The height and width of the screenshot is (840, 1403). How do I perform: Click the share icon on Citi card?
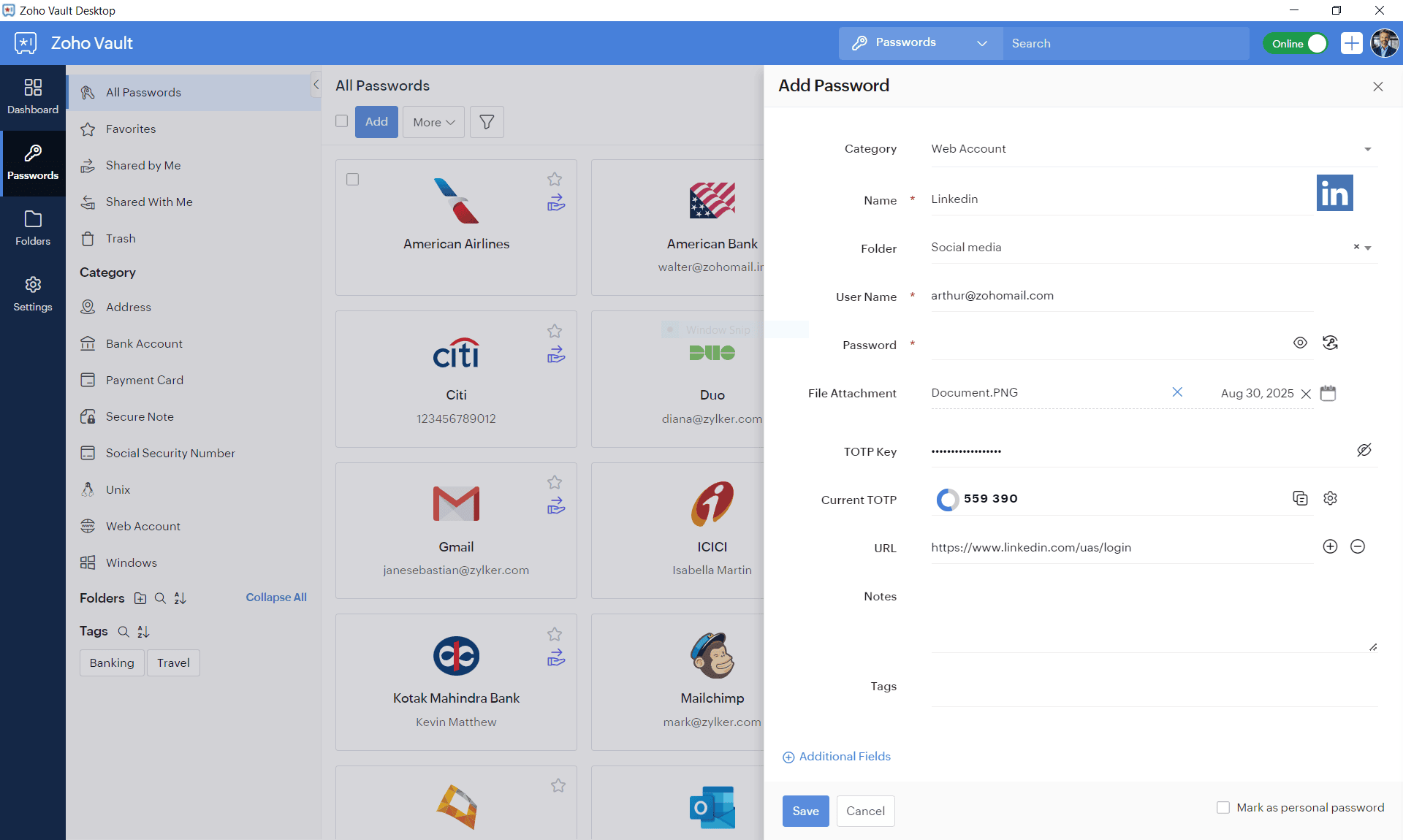pos(556,354)
